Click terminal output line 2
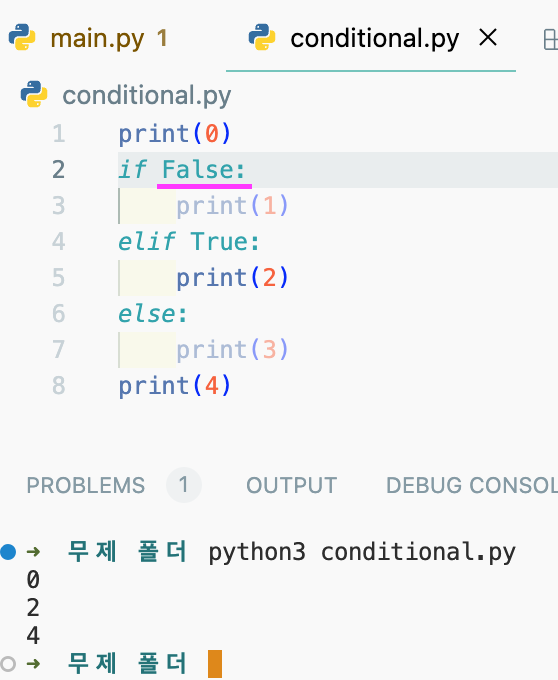 click(x=33, y=608)
